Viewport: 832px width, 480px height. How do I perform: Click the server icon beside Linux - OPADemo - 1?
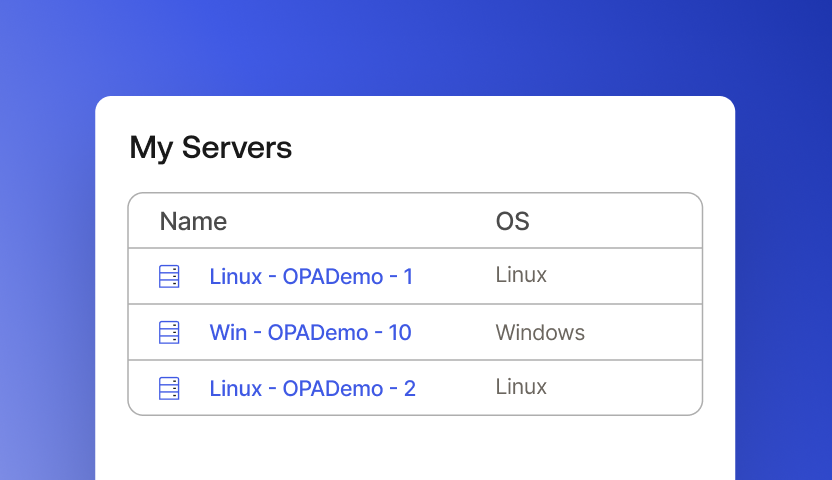(169, 277)
